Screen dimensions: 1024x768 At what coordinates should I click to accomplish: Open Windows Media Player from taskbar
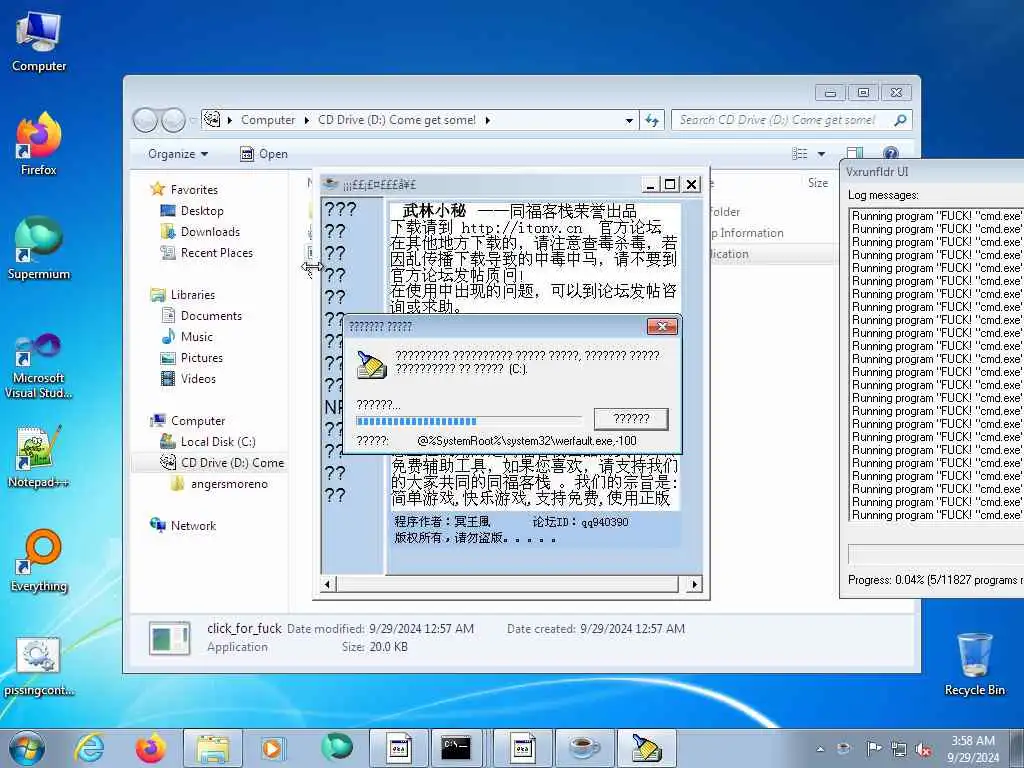click(x=273, y=748)
